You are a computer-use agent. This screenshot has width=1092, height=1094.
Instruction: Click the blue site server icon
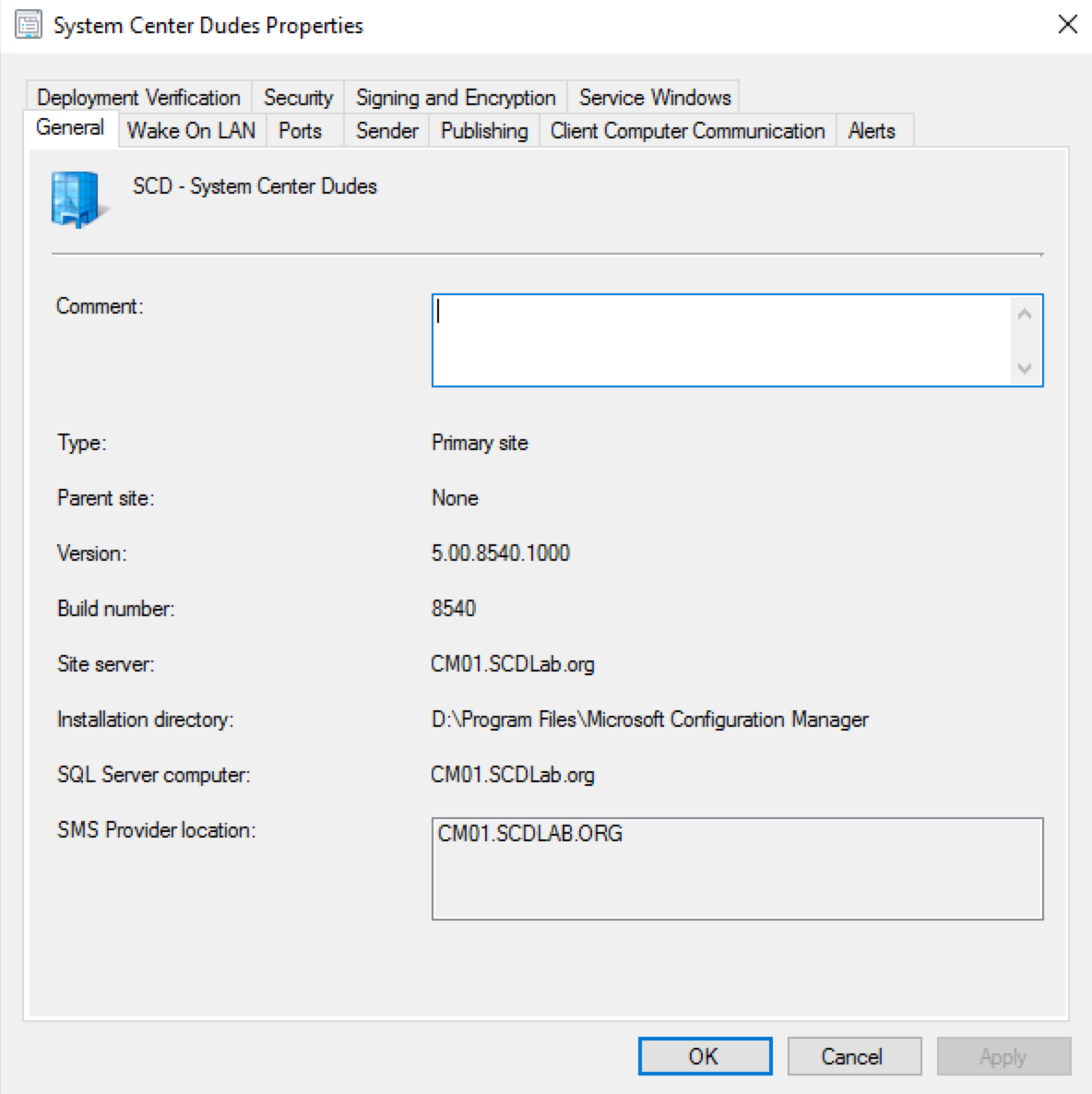click(x=78, y=199)
